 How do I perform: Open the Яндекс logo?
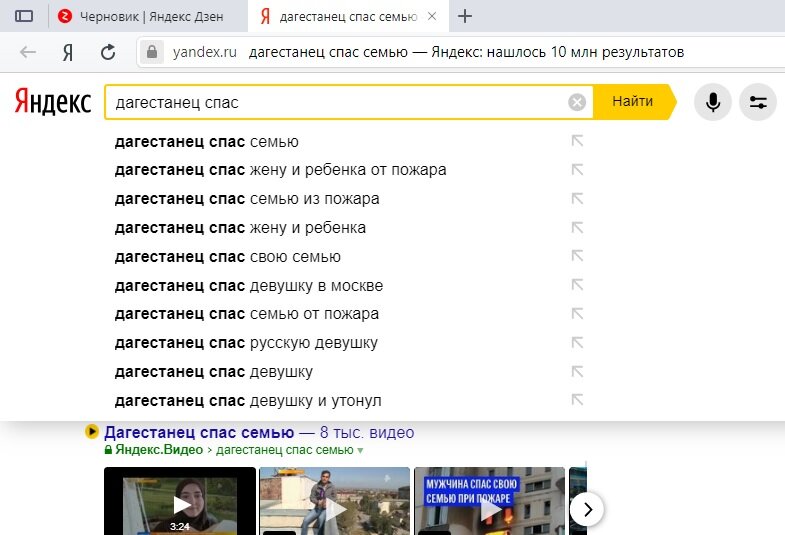click(x=53, y=102)
